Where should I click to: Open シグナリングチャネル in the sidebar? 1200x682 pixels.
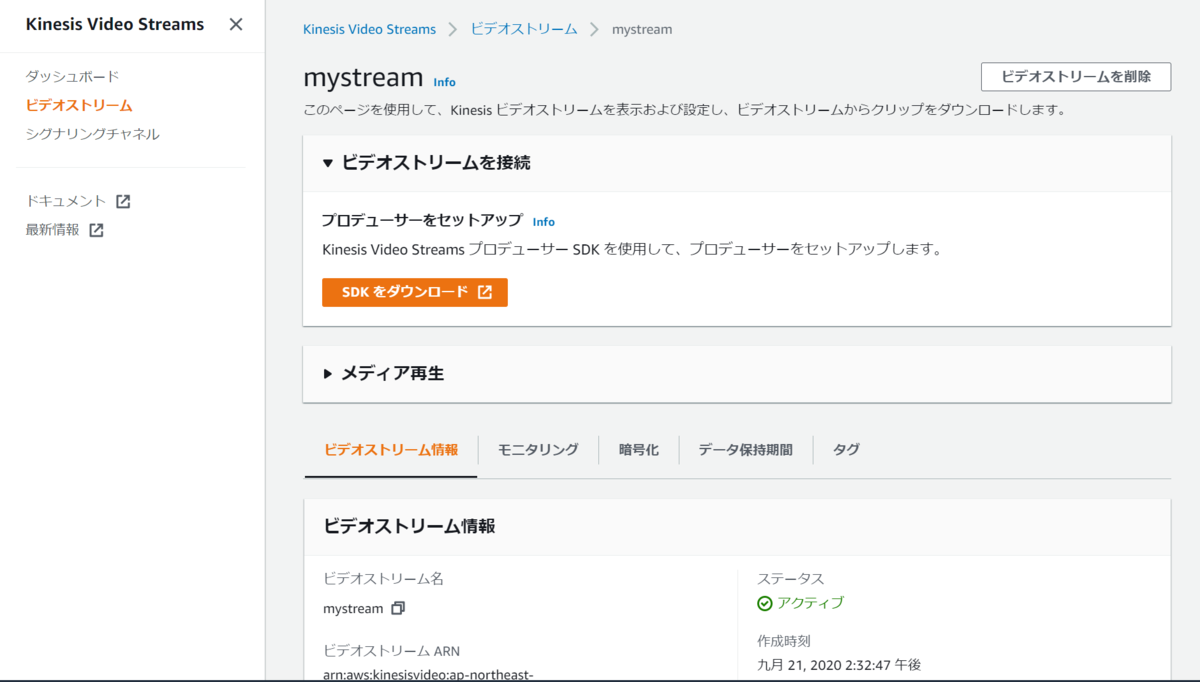pos(93,134)
